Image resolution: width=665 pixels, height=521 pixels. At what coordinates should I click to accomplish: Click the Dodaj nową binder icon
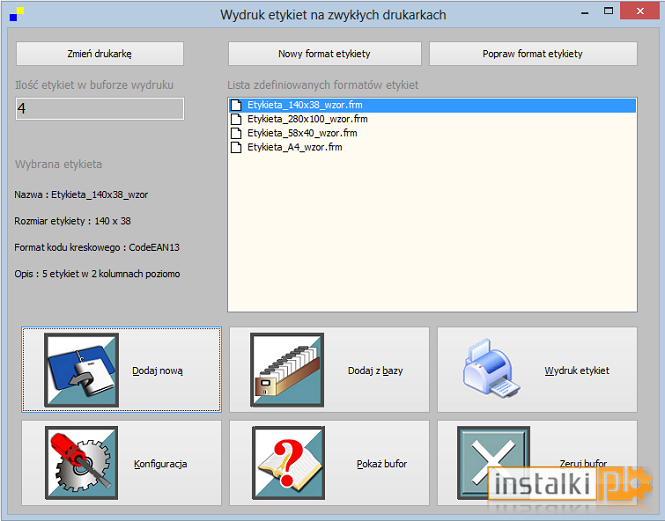(x=81, y=370)
